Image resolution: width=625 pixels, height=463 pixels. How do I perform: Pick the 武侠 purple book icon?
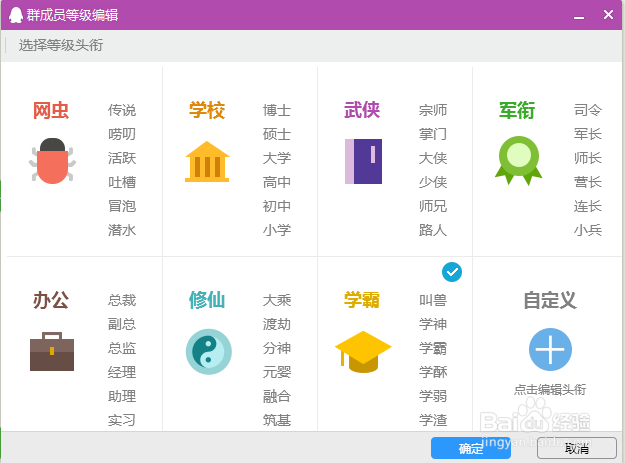click(x=363, y=161)
